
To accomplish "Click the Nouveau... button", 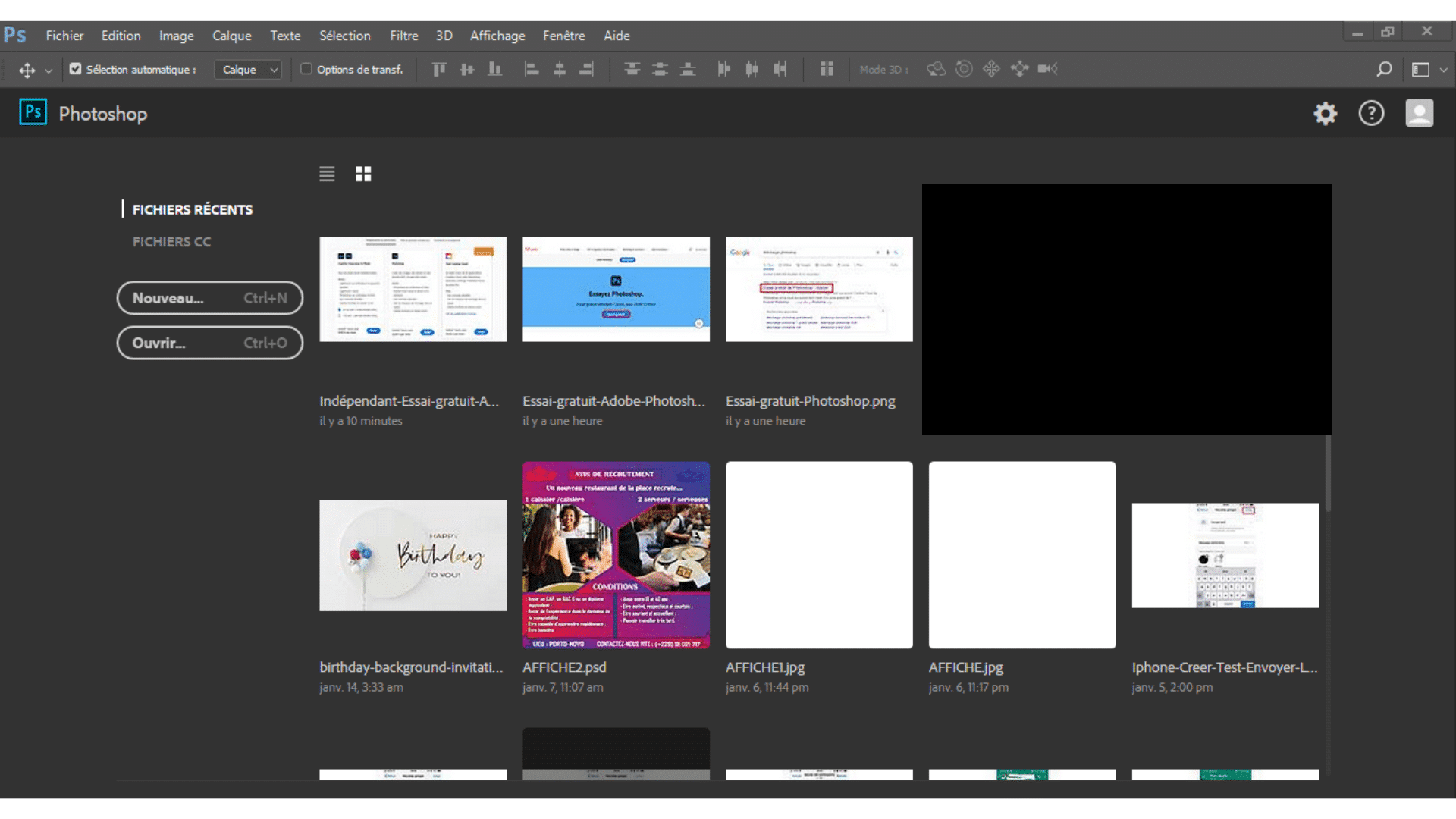I will [210, 298].
